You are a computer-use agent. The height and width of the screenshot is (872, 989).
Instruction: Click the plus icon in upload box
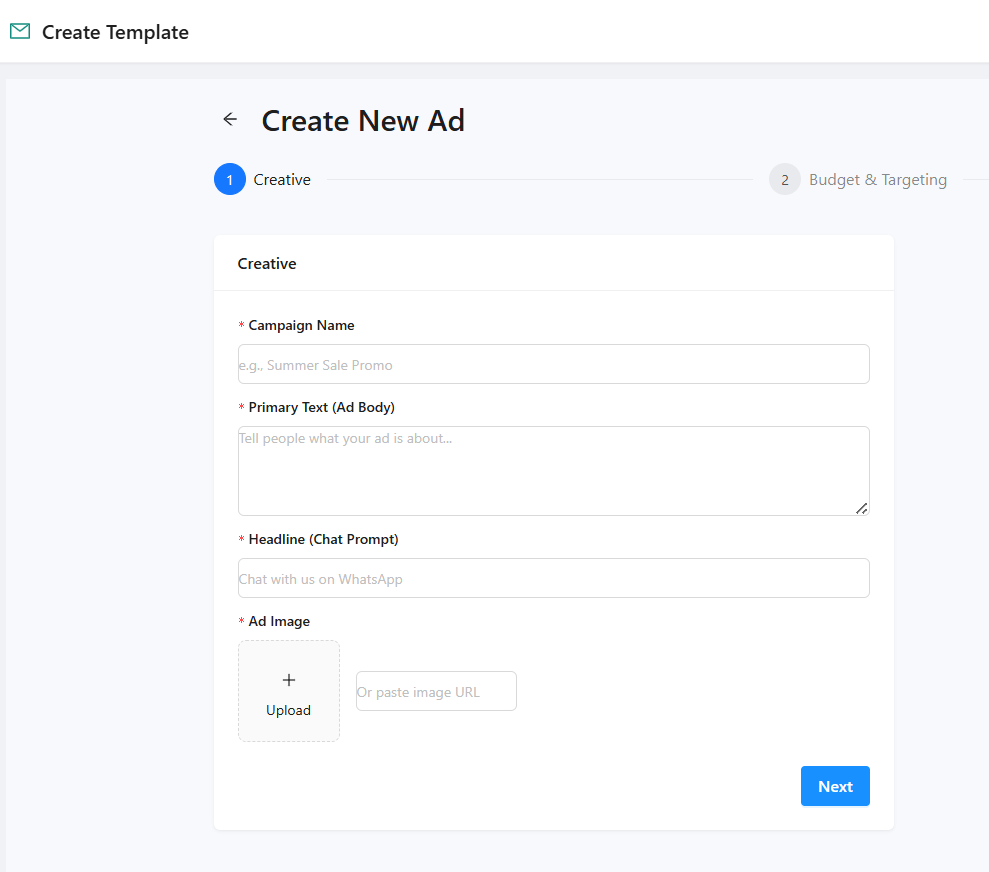pyautogui.click(x=289, y=680)
